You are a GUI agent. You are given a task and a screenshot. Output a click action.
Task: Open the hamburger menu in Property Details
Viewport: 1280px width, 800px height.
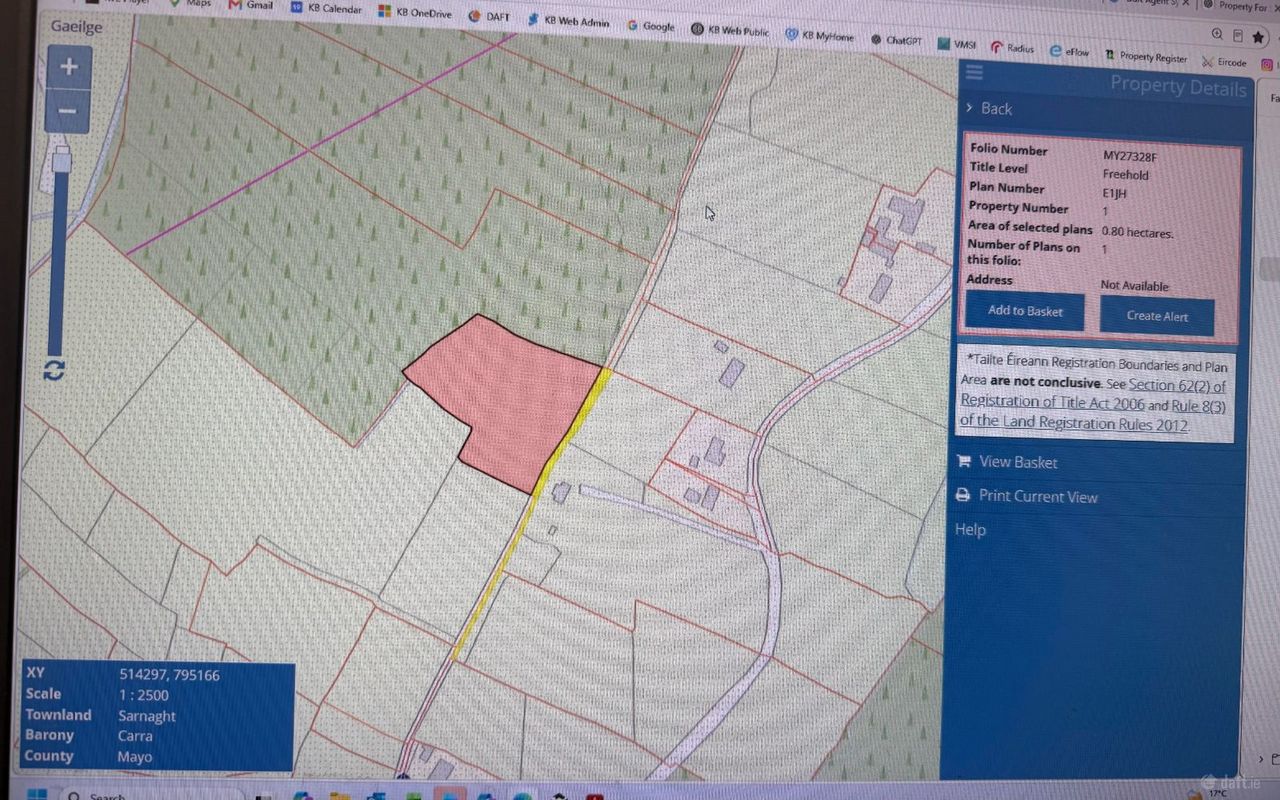[974, 72]
